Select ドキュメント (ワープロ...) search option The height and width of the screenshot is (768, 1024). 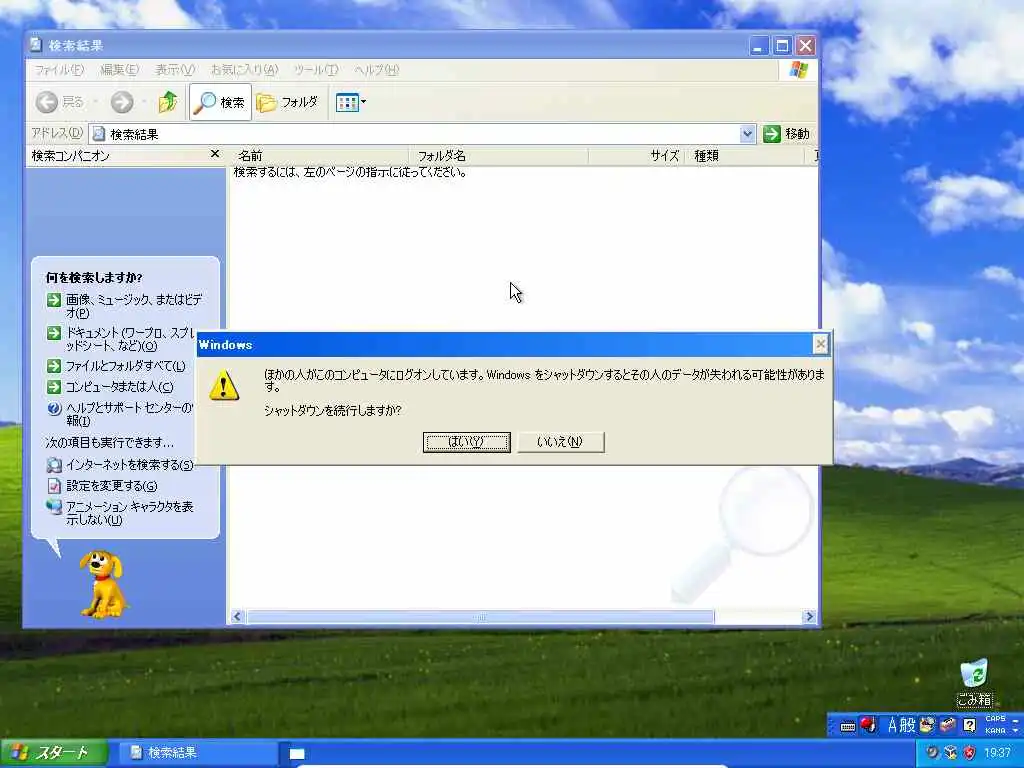pyautogui.click(x=121, y=339)
